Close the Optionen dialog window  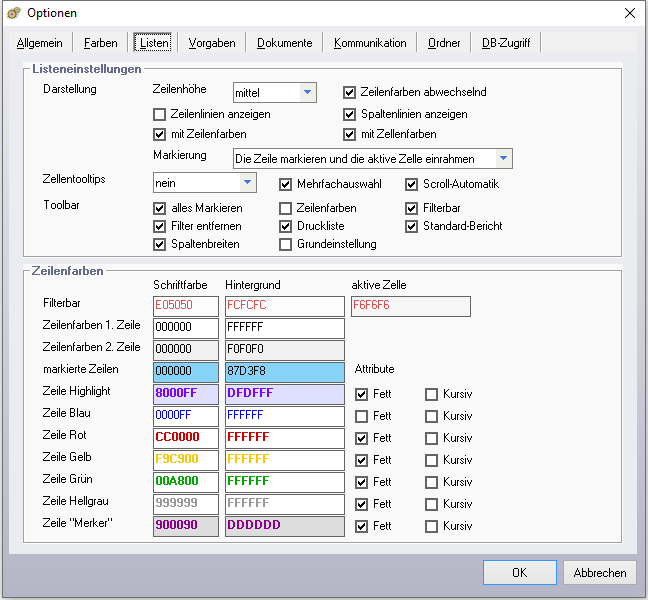(629, 13)
